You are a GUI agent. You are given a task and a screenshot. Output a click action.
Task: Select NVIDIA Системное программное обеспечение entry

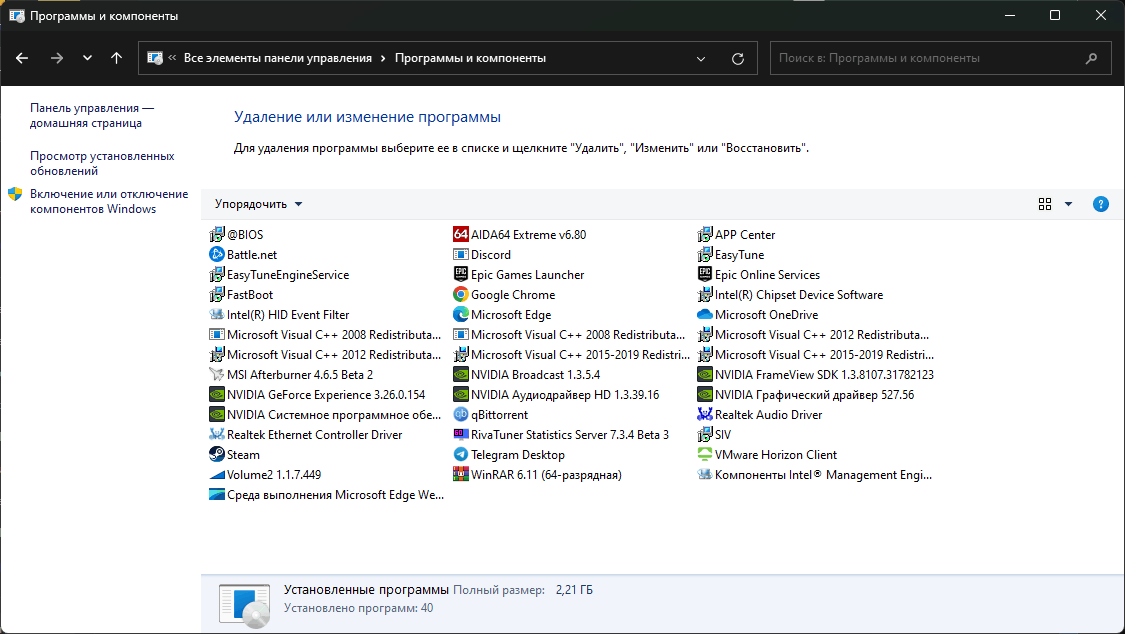pyautogui.click(x=325, y=415)
